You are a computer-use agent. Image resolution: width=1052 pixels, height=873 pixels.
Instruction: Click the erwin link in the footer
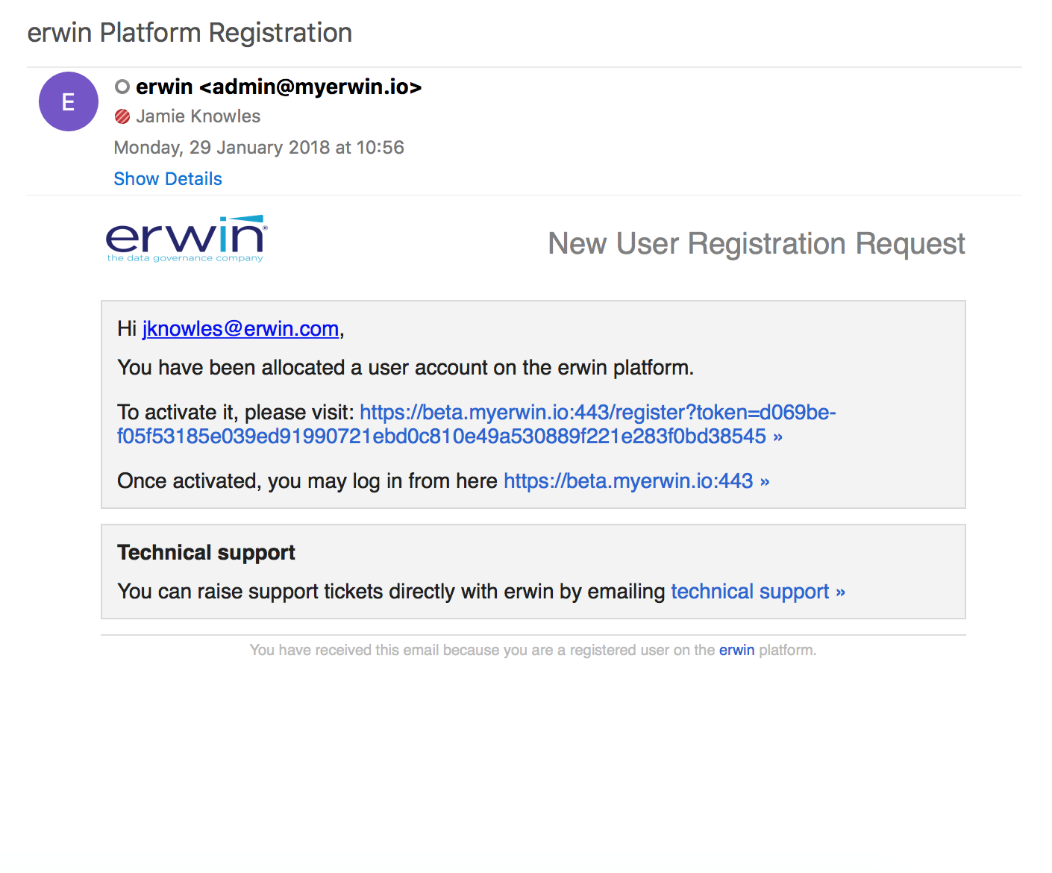(737, 650)
